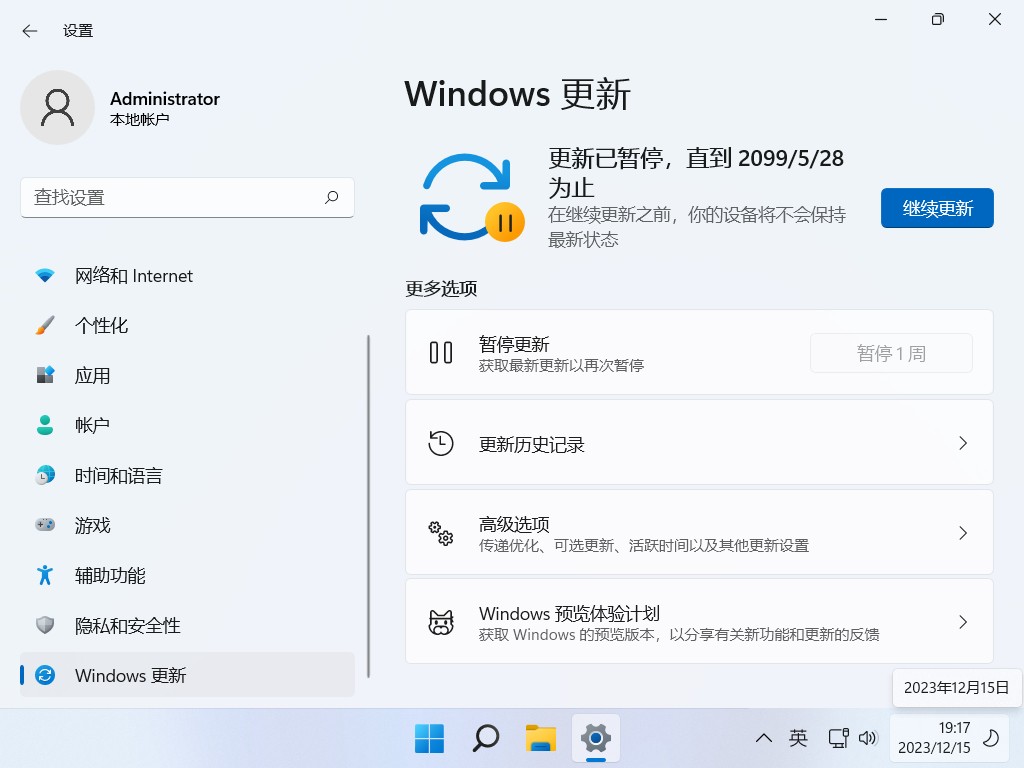Viewport: 1024px width, 768px height.
Task: Click the Settings gear on taskbar
Action: pos(596,739)
